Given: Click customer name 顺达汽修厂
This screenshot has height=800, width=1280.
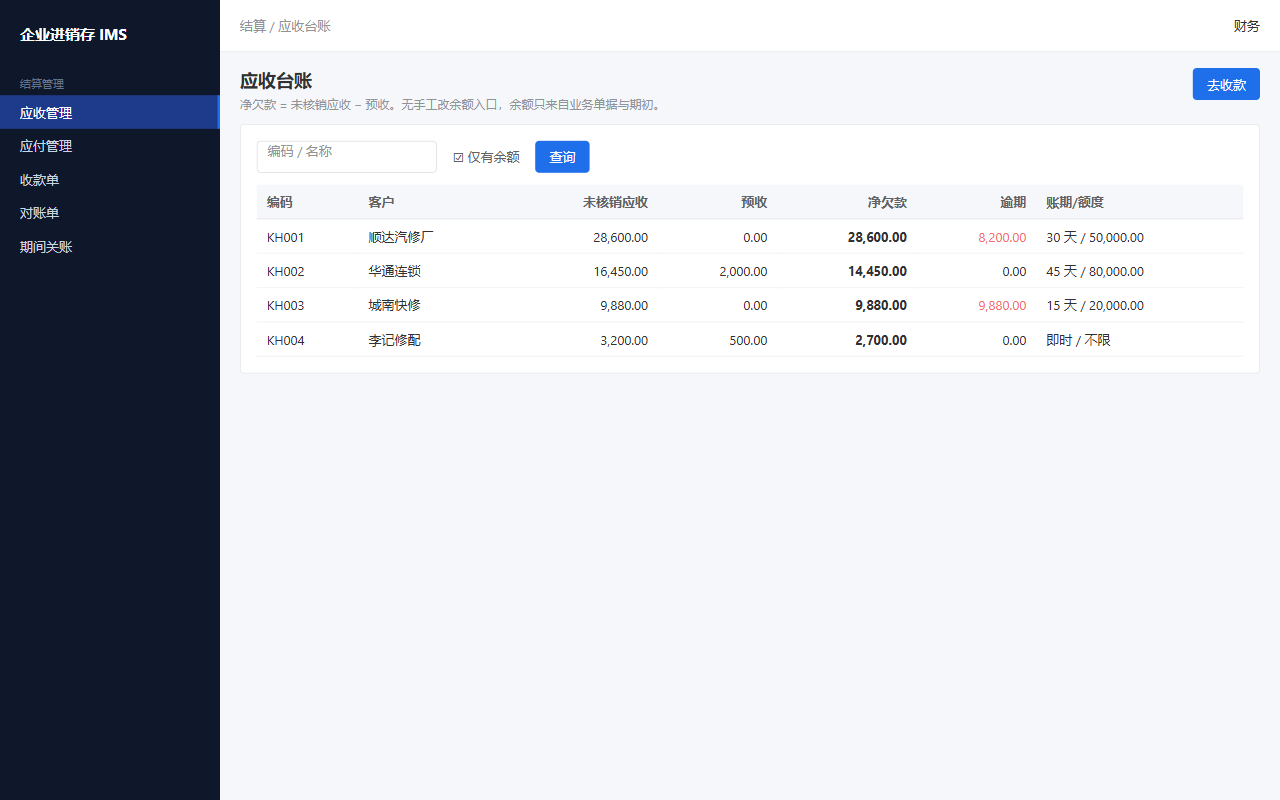Looking at the screenshot, I should pos(401,238).
